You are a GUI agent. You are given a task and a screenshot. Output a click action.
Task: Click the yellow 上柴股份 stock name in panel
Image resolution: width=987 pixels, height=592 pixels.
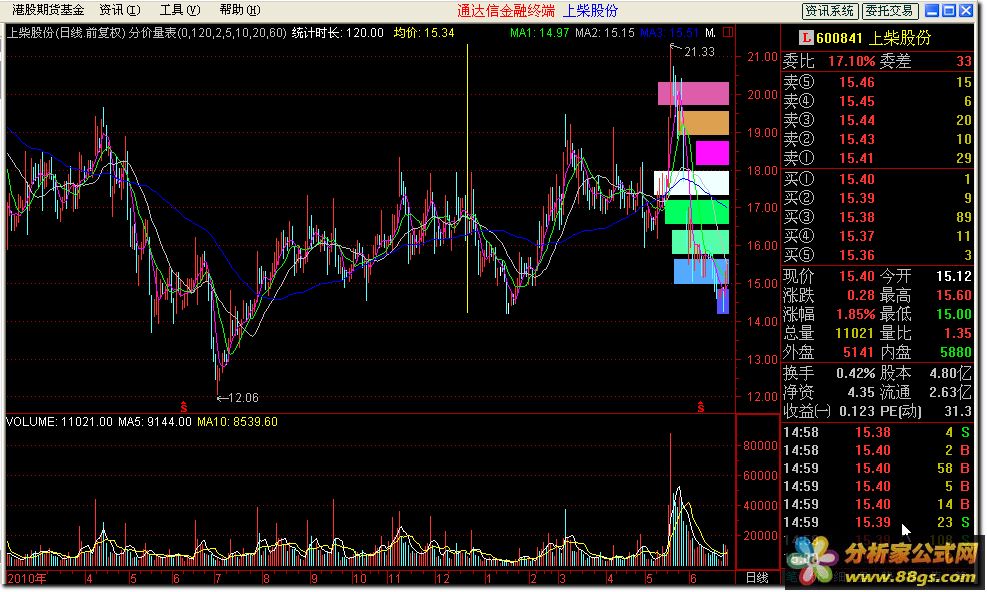[x=900, y=38]
